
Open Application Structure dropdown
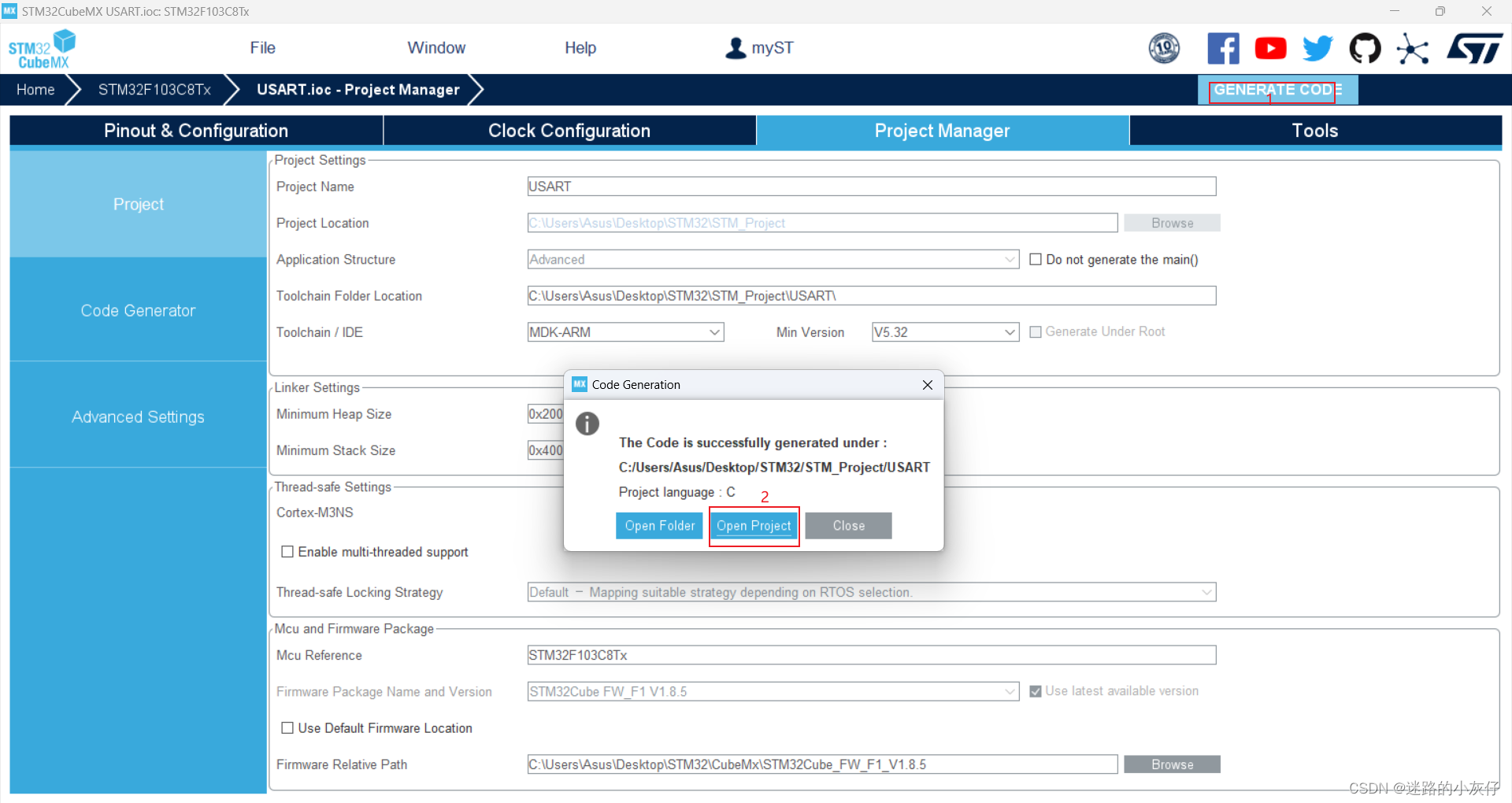tap(773, 259)
